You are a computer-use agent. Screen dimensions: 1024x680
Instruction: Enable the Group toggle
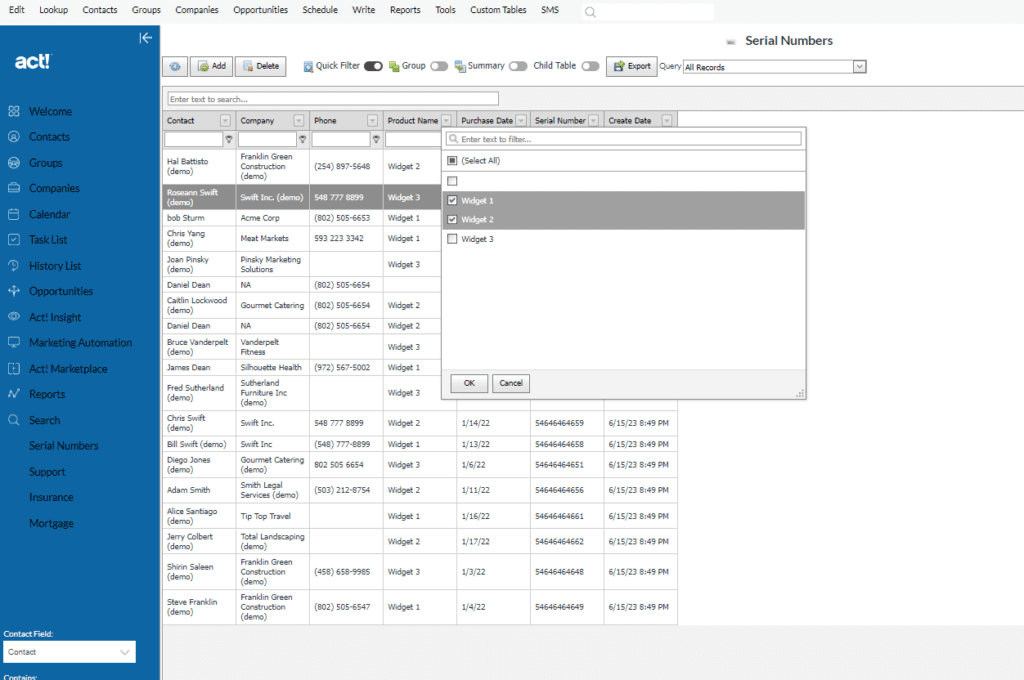[439, 66]
